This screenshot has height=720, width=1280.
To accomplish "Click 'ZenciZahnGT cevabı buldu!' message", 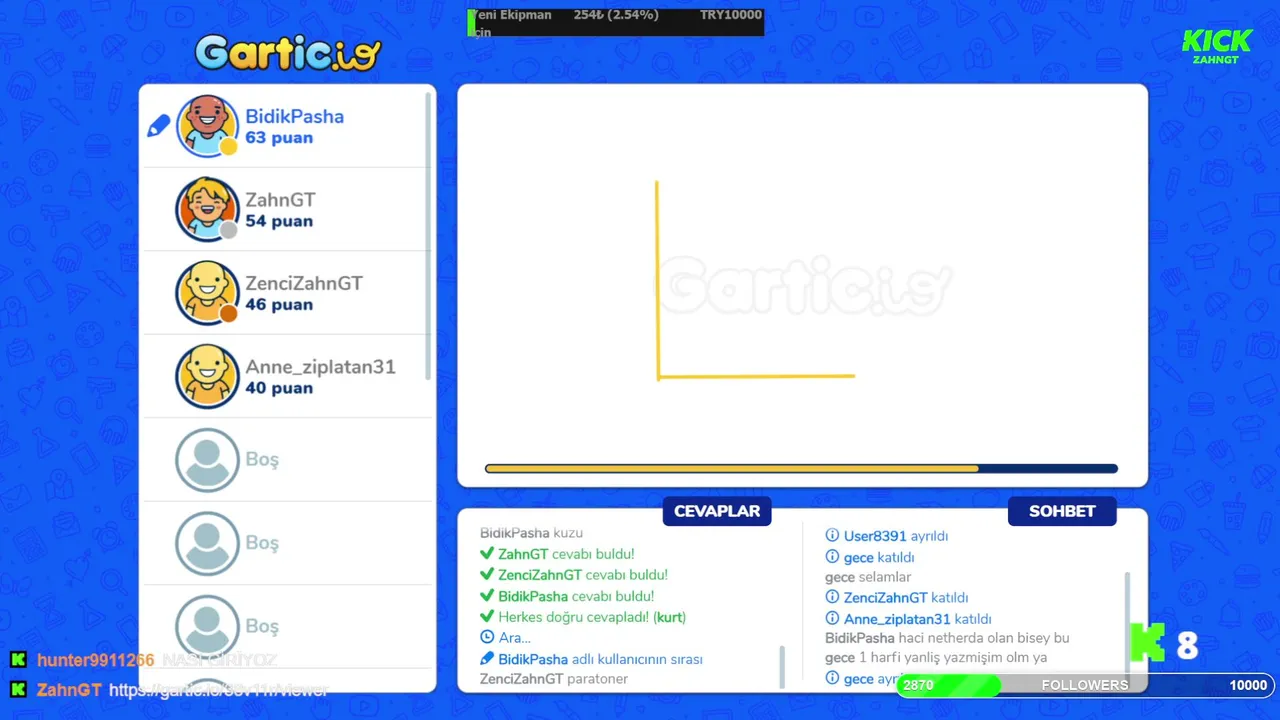I will (x=583, y=575).
